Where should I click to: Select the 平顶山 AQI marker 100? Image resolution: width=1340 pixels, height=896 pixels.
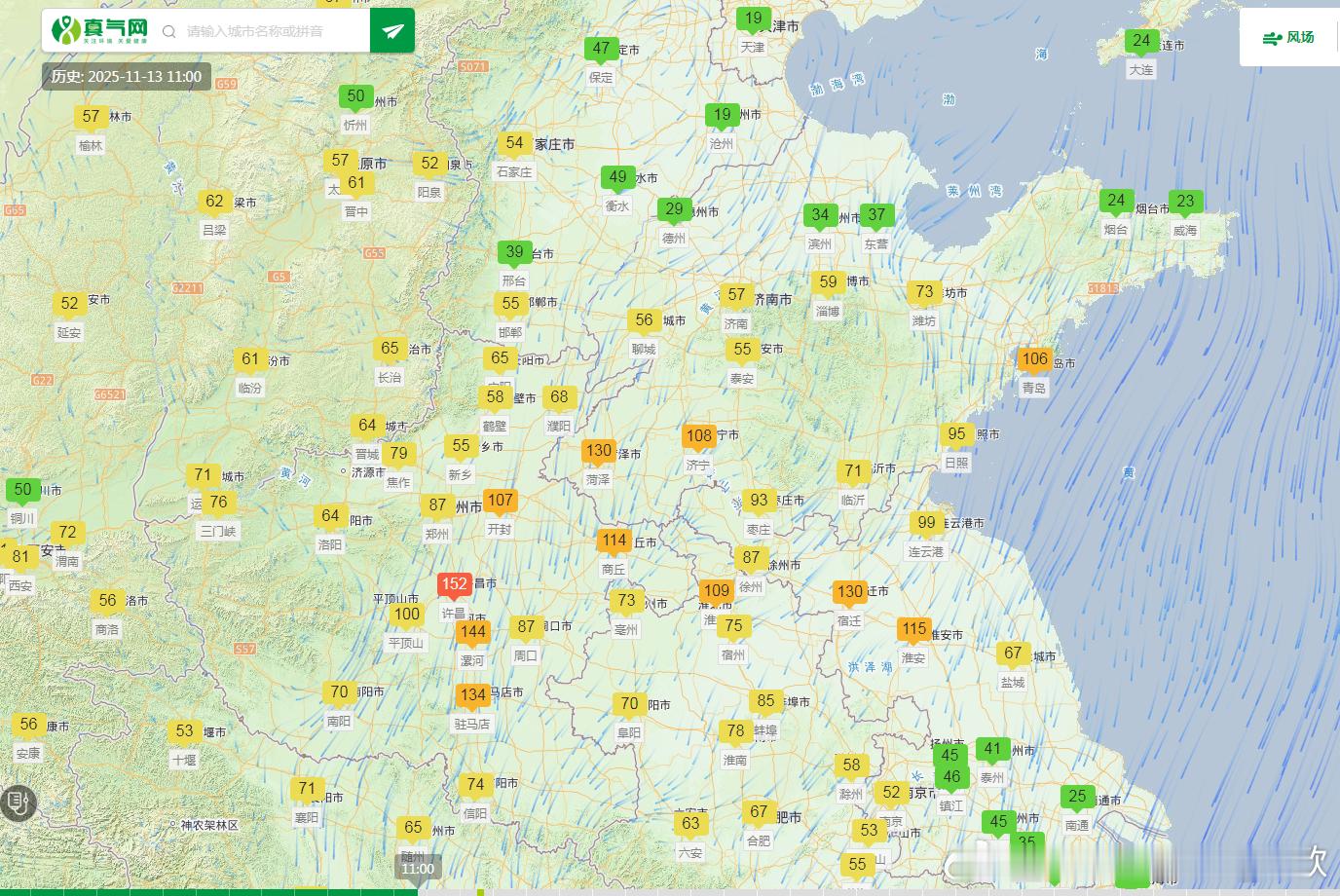[x=407, y=614]
